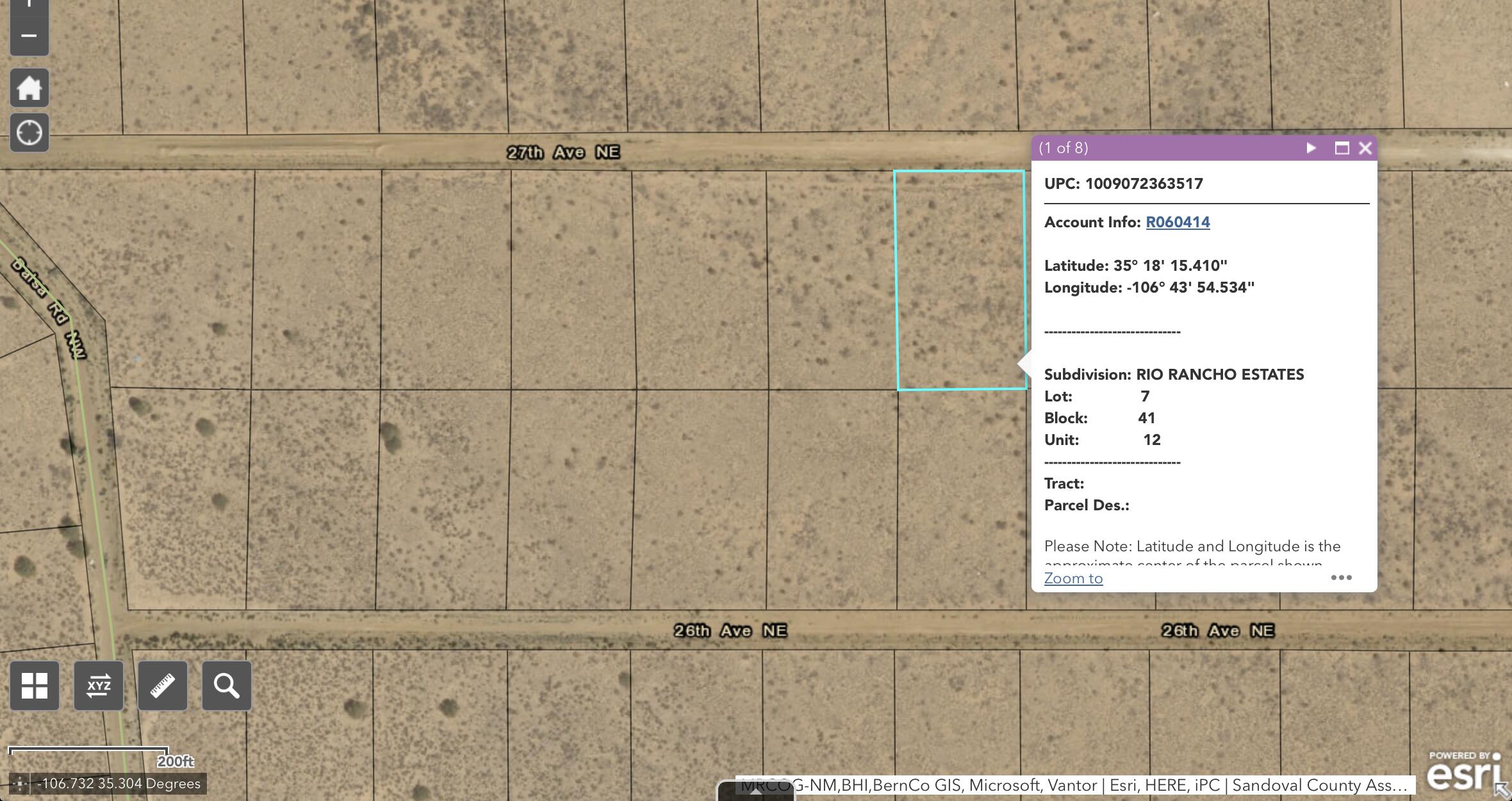Screen dimensions: 1512x801
Task: Click the Zoom to link
Action: pyautogui.click(x=1073, y=578)
